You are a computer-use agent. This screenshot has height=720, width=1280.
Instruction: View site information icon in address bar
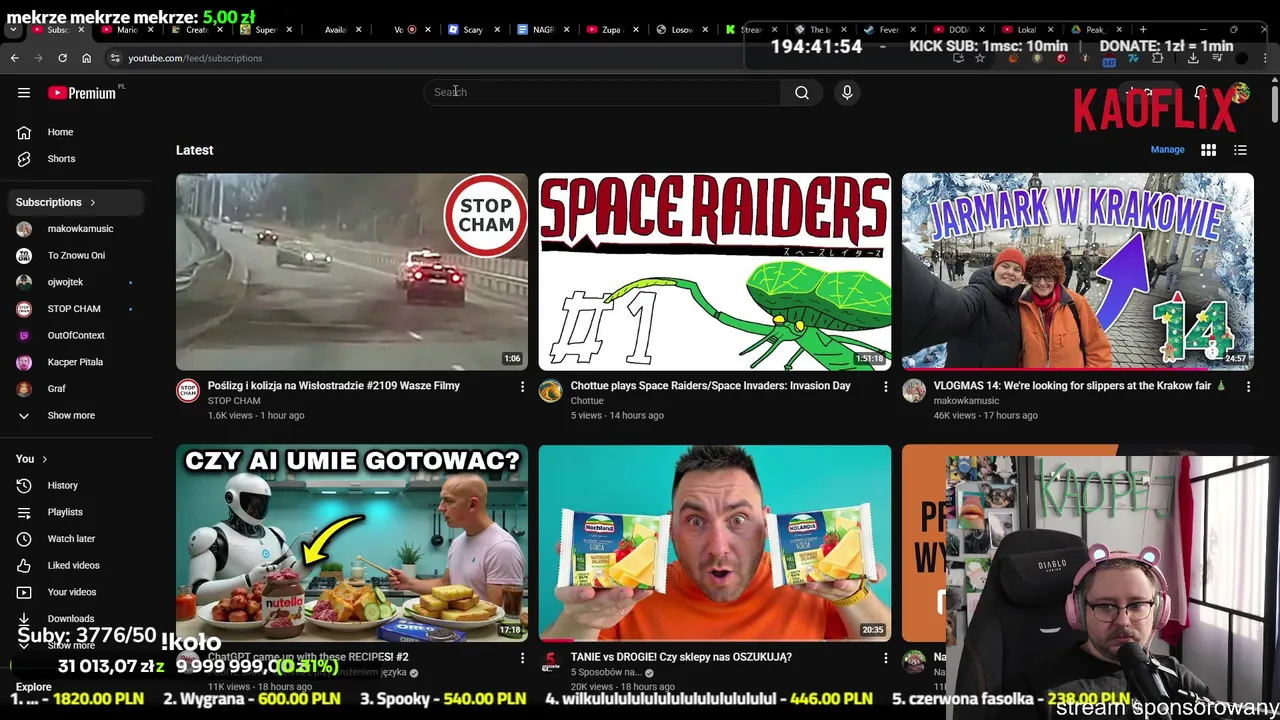[115, 58]
